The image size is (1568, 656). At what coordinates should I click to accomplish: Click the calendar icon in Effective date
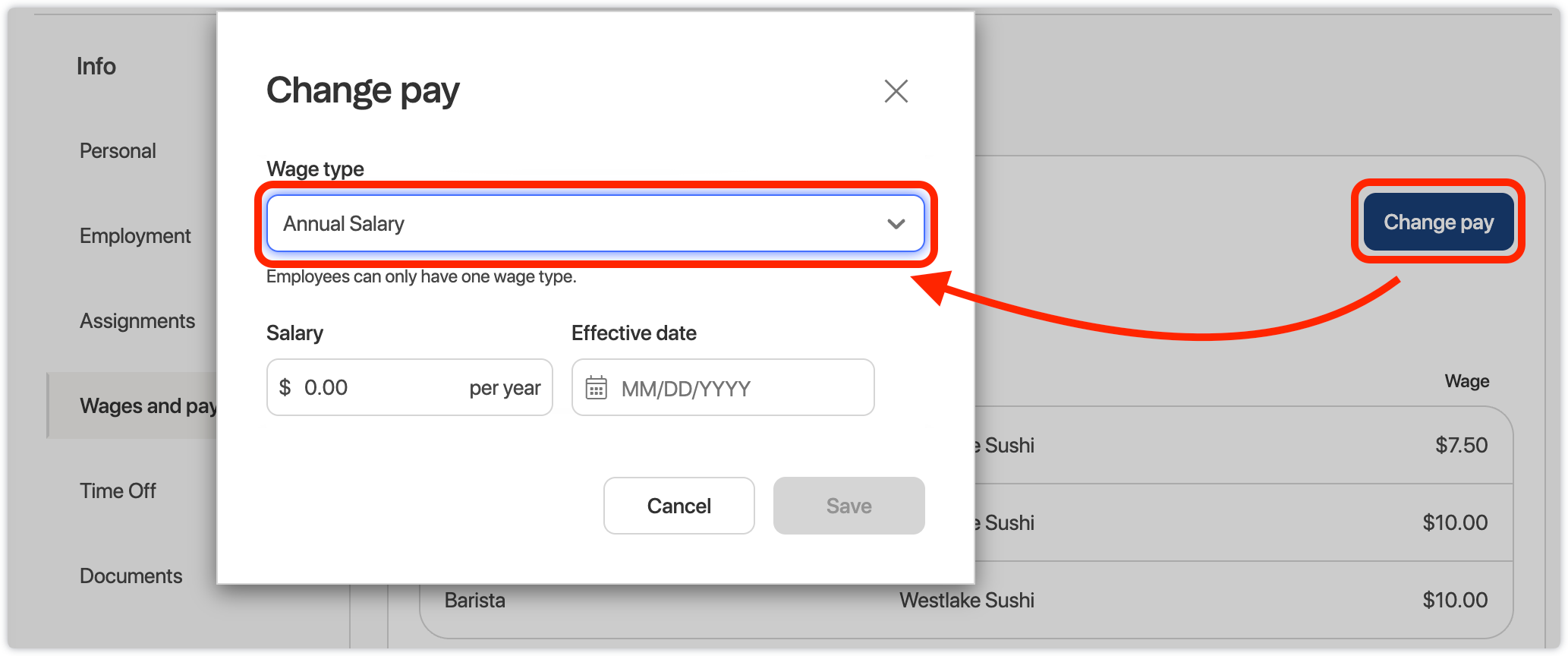(596, 388)
